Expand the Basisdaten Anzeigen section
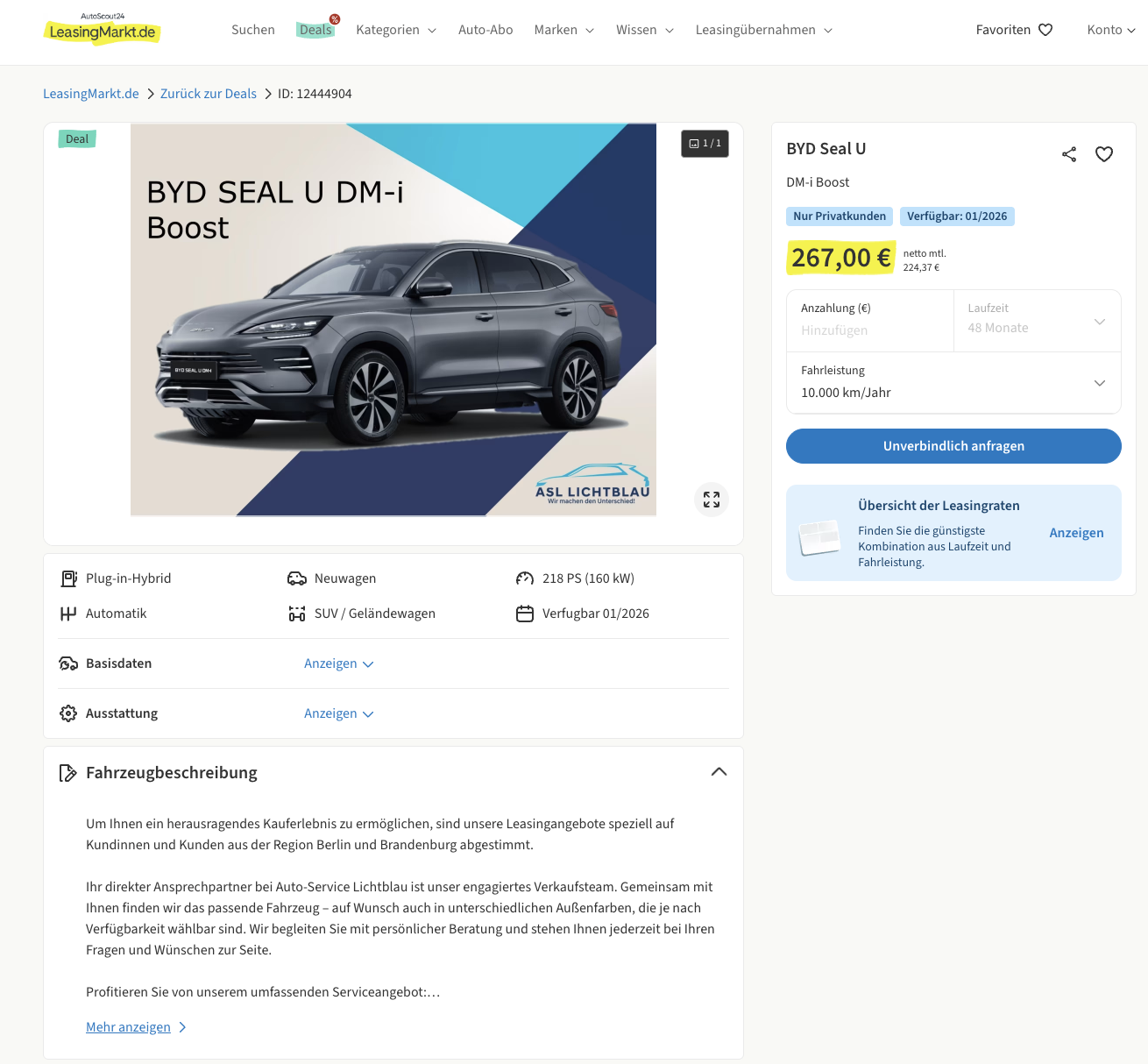This screenshot has height=1064, width=1148. (x=338, y=663)
